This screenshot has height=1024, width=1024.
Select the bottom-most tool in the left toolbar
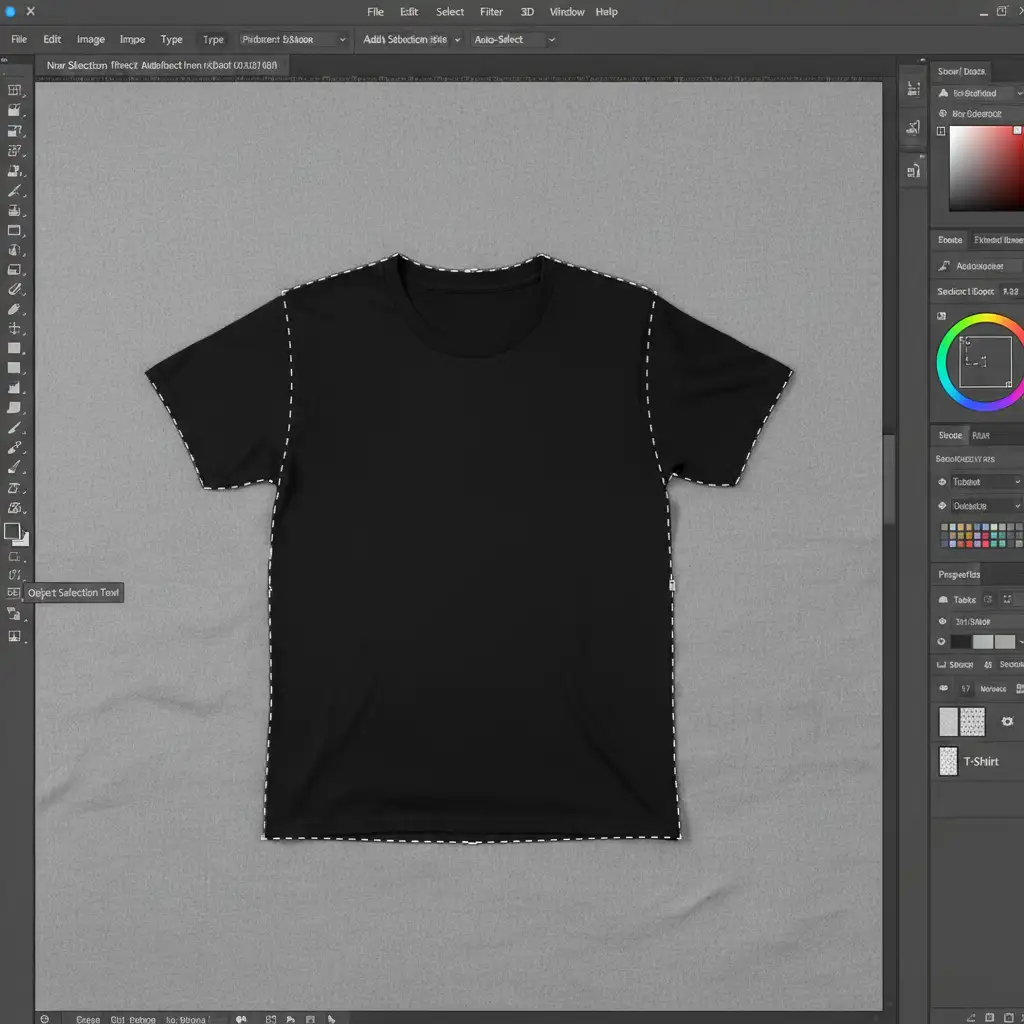click(x=14, y=636)
